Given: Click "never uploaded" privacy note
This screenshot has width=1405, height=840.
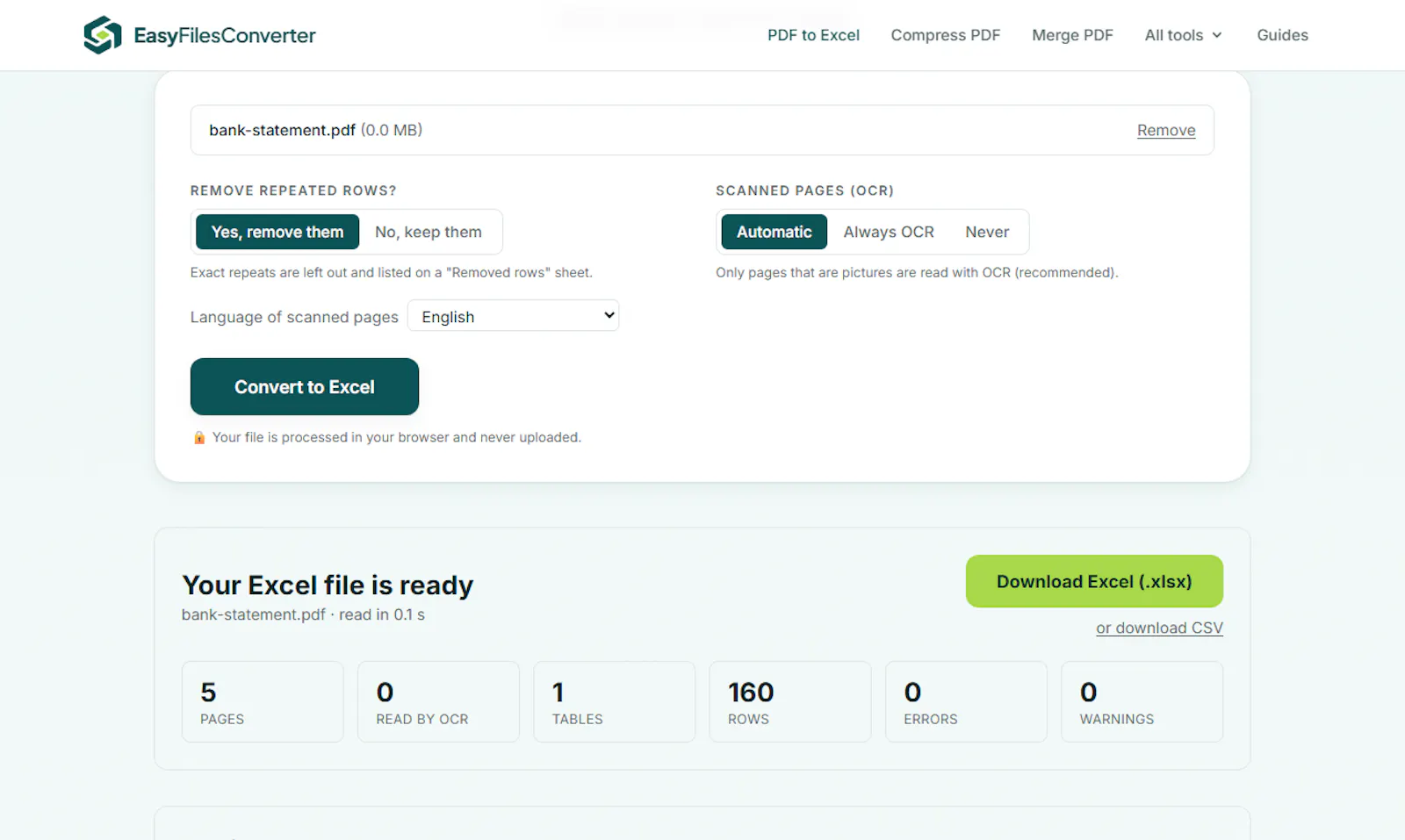Looking at the screenshot, I should click(397, 437).
